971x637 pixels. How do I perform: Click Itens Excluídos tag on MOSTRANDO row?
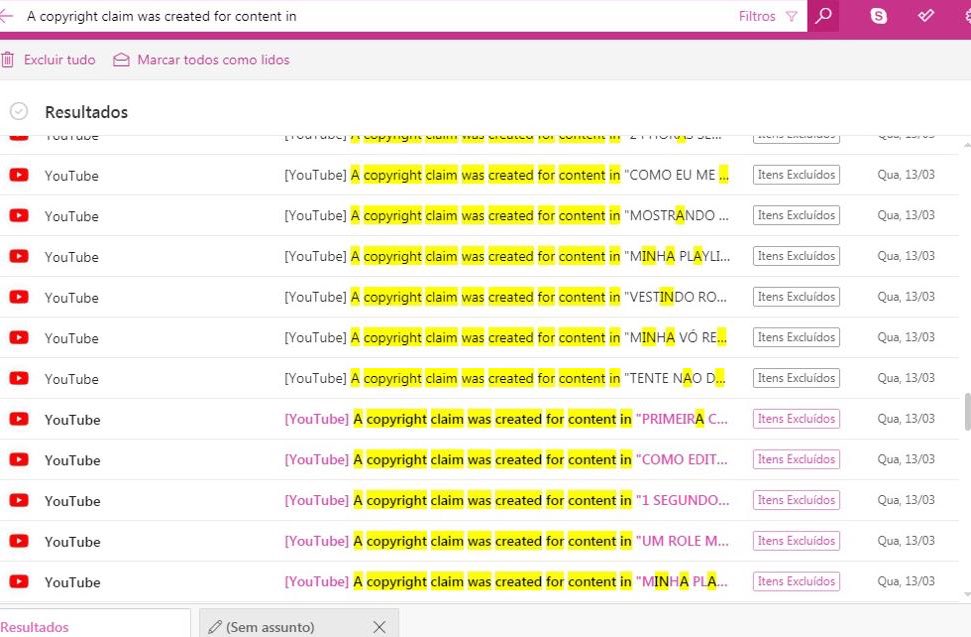tap(796, 215)
